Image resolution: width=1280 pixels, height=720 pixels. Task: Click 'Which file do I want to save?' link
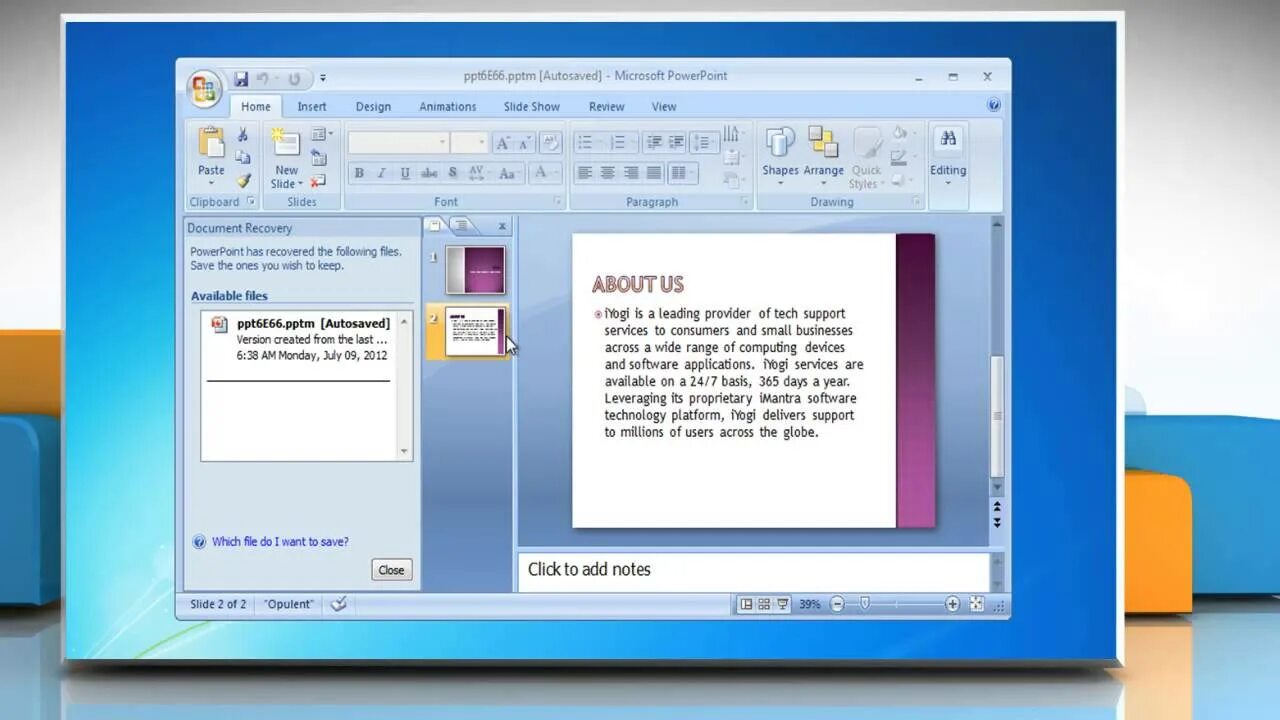click(x=280, y=542)
